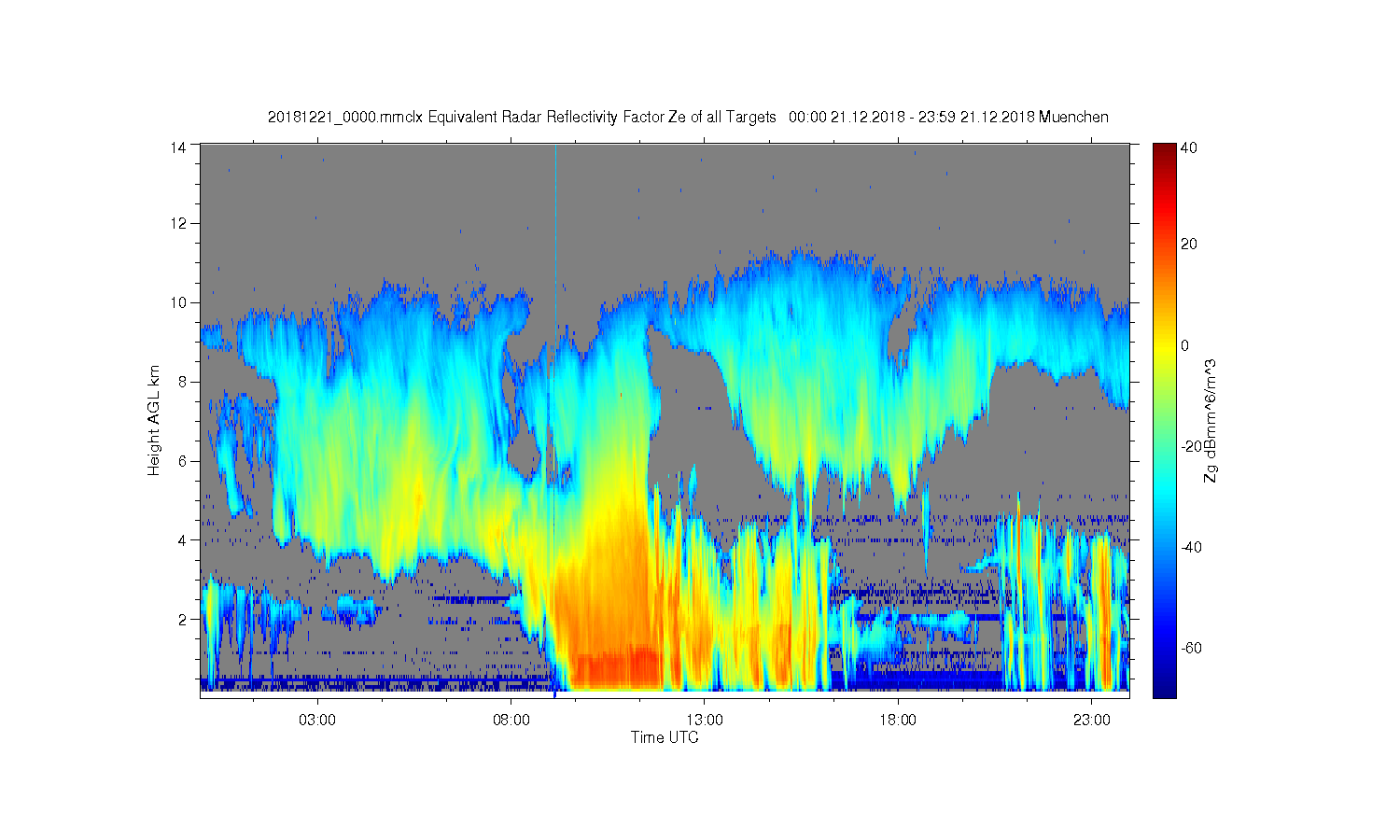Click the dark red top of the colorbar
This screenshot has height=840, width=1400.
tap(1164, 151)
